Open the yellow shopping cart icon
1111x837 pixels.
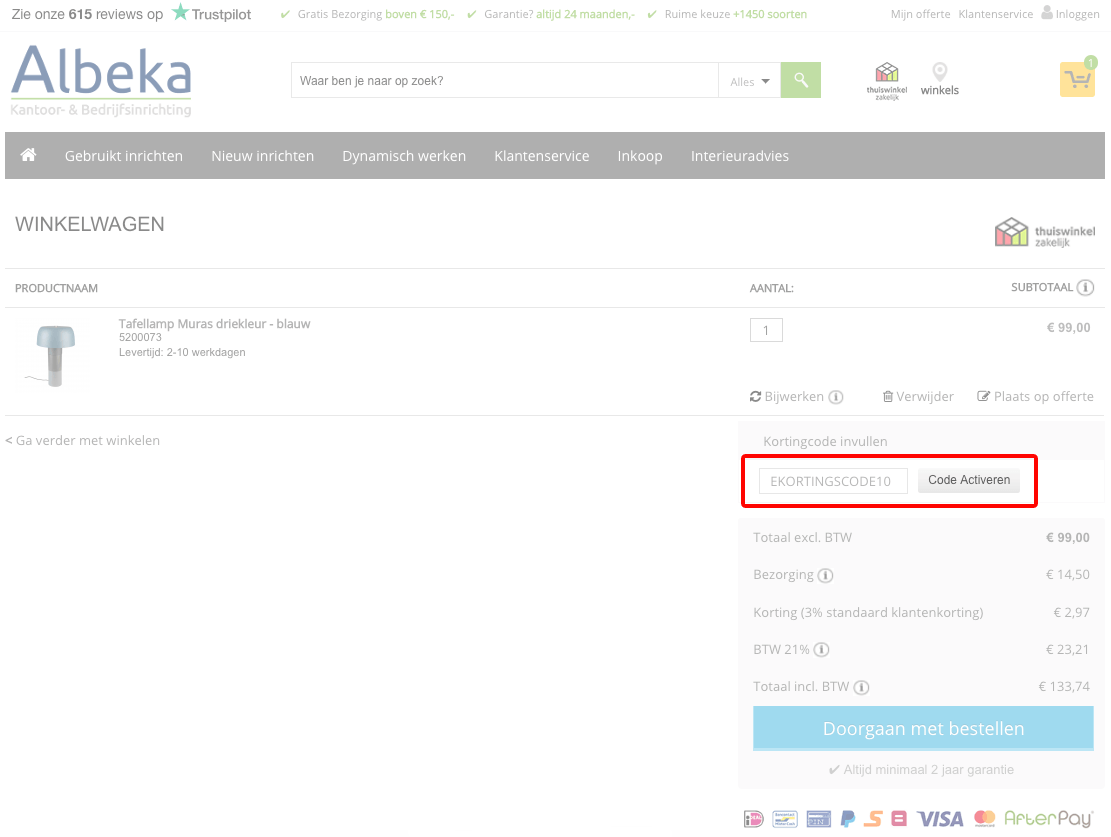click(x=1078, y=79)
